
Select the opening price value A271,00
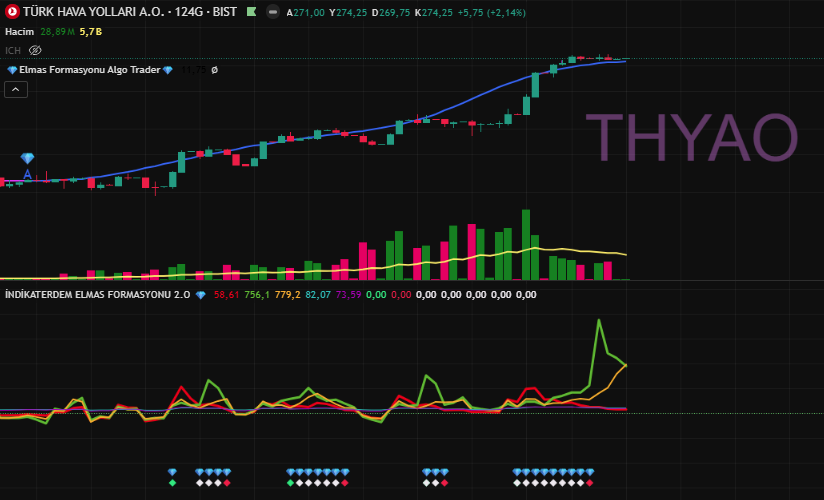(x=305, y=13)
